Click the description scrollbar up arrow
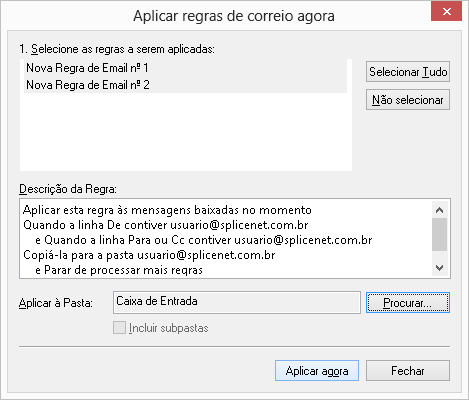This screenshot has height=400, width=469. pos(439,210)
